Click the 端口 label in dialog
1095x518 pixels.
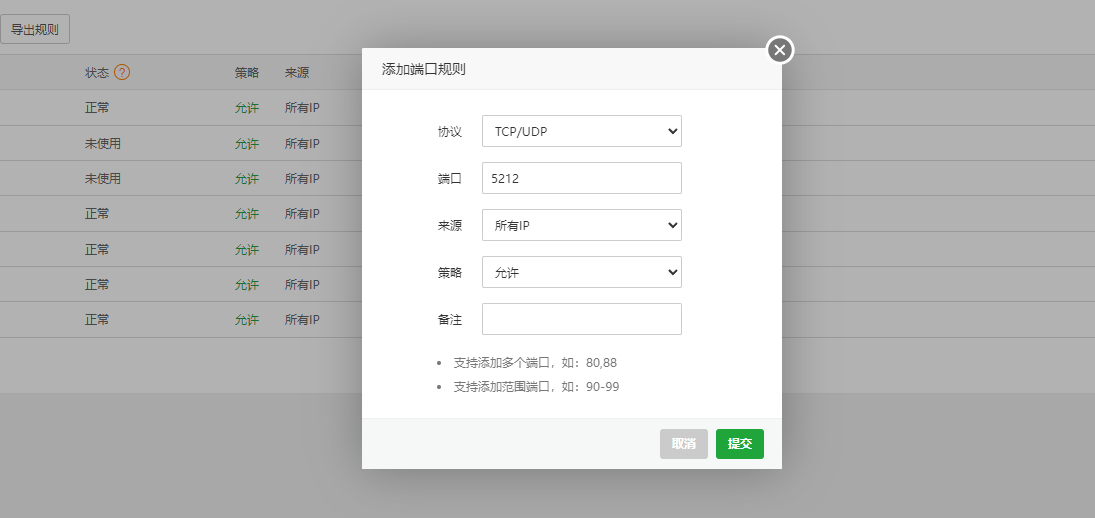tap(450, 178)
